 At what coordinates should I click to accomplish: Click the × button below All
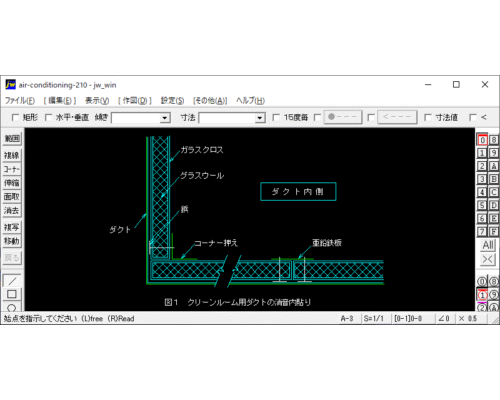(x=488, y=259)
